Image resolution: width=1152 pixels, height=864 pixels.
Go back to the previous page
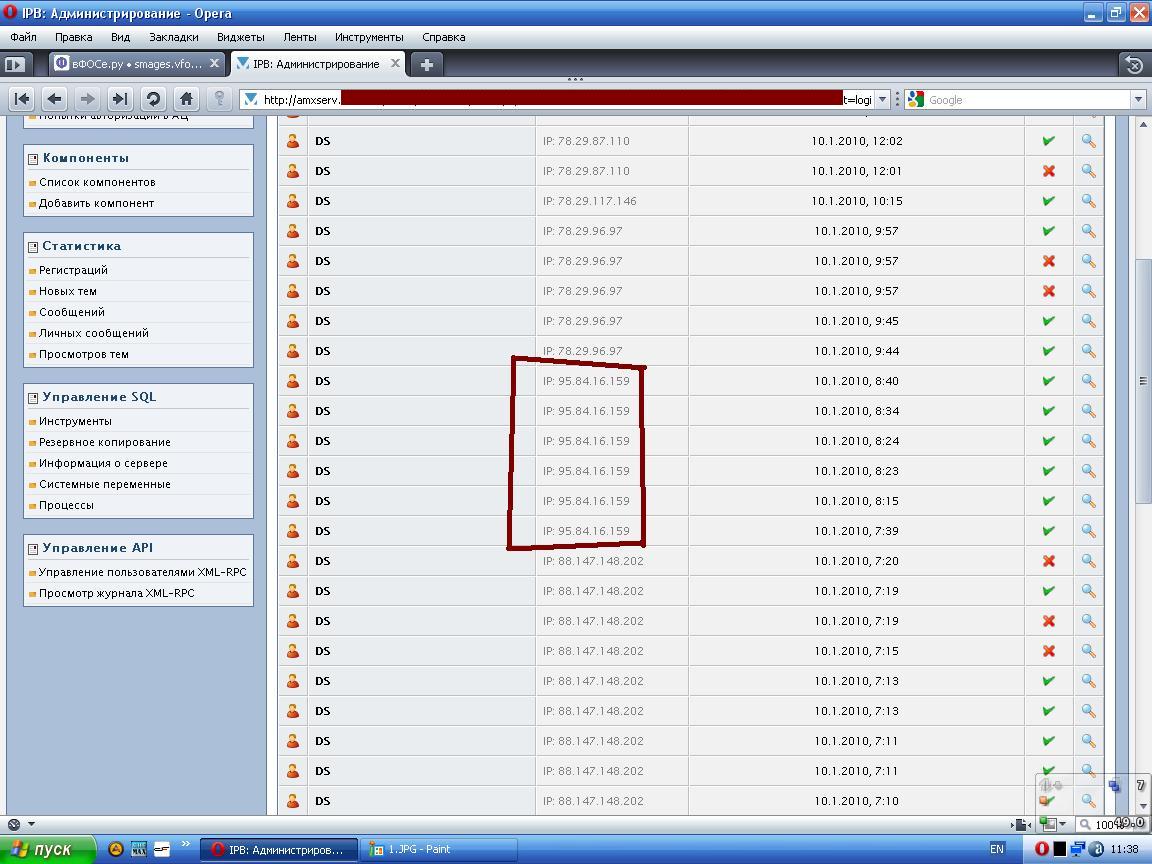coord(55,99)
